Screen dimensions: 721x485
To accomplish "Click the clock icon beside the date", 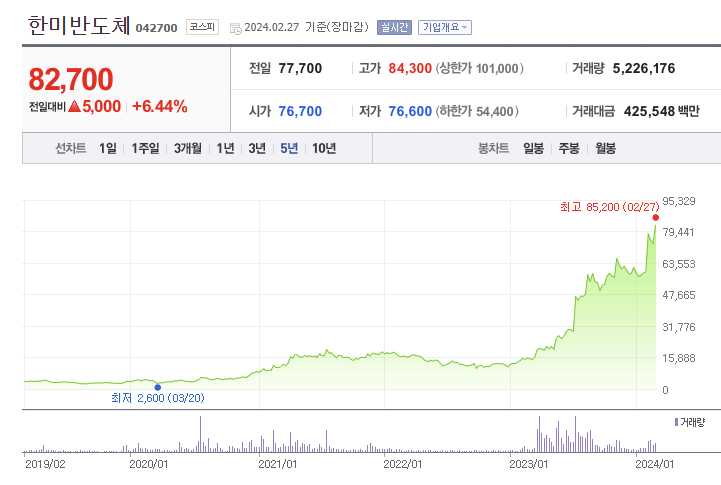I will (235, 29).
